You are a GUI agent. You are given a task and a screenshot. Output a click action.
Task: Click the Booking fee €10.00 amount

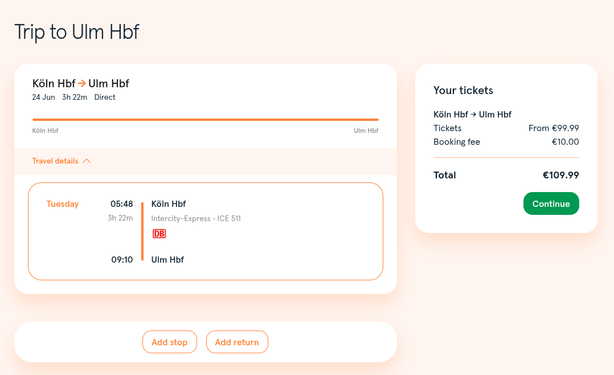565,142
